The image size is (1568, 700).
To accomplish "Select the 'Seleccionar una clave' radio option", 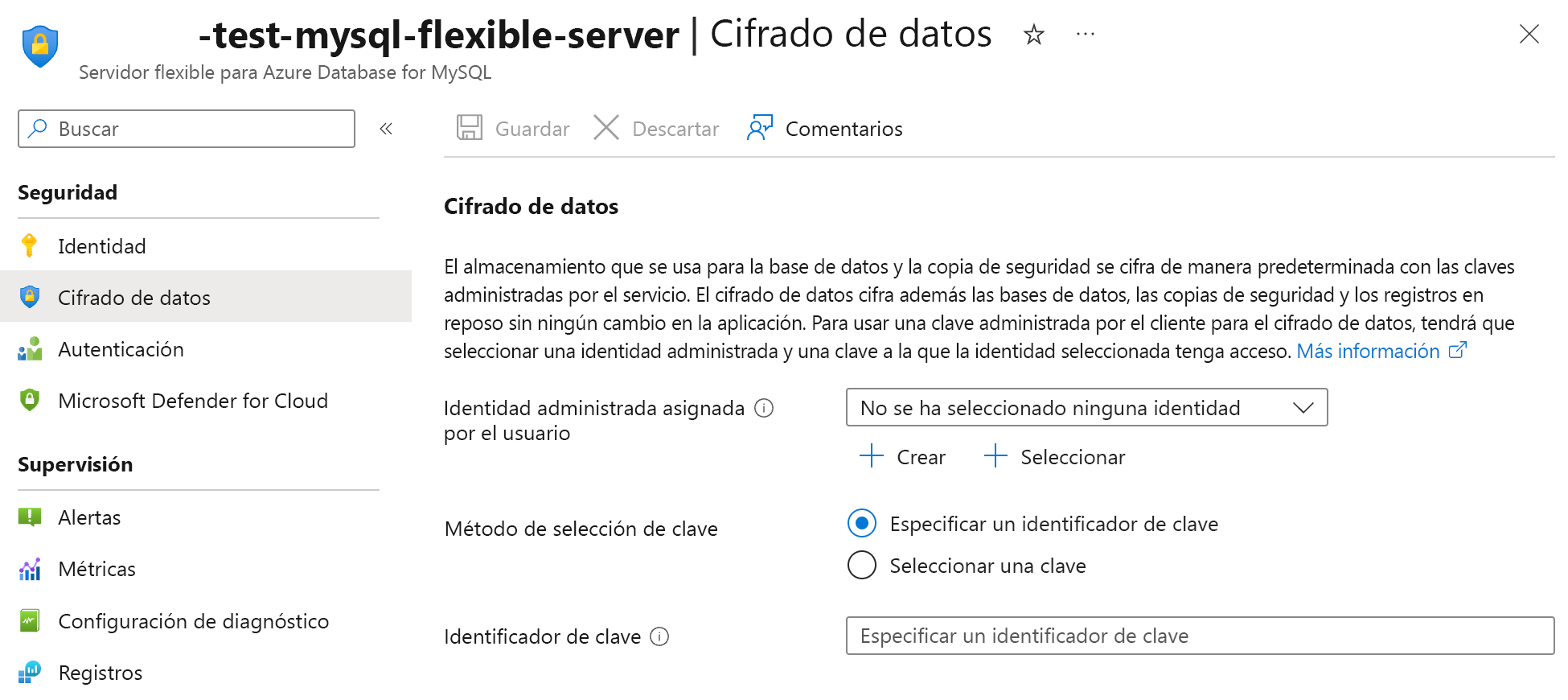I will (862, 566).
